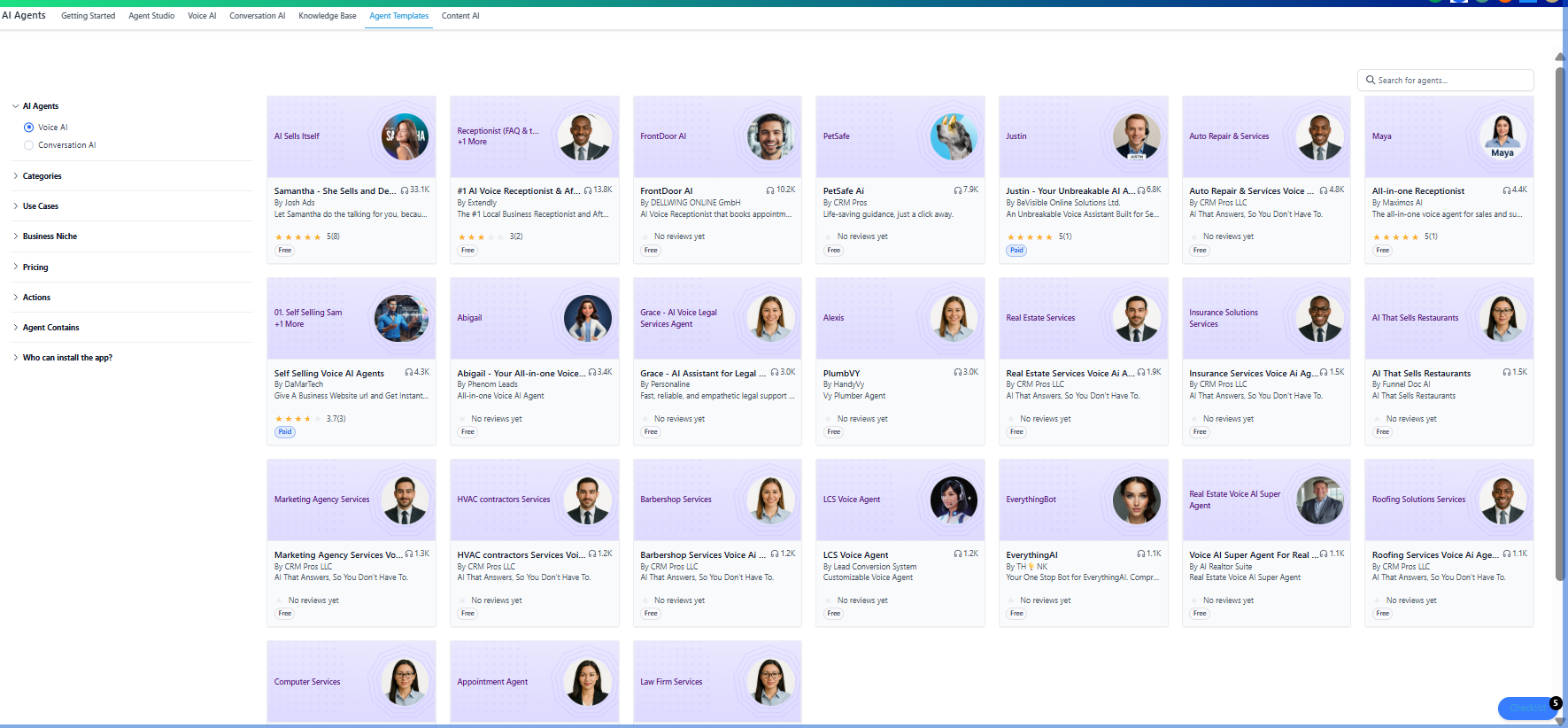The image size is (1568, 728).
Task: Expand the Business Niche filter
Action: 50,236
